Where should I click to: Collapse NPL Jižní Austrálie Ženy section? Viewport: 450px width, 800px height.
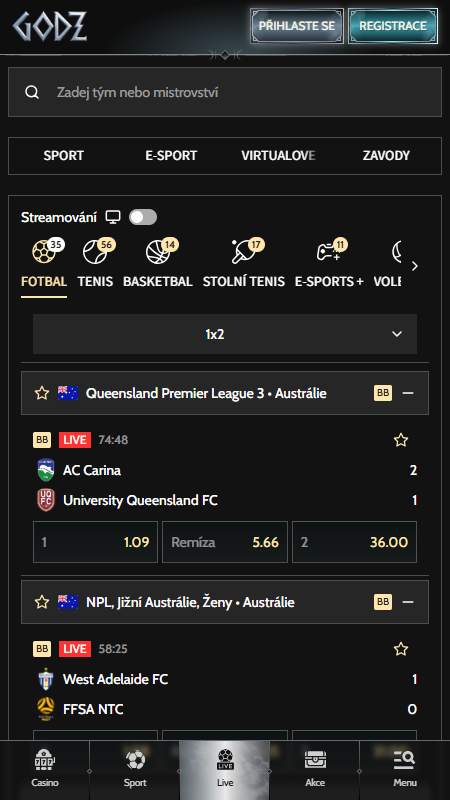[408, 602]
